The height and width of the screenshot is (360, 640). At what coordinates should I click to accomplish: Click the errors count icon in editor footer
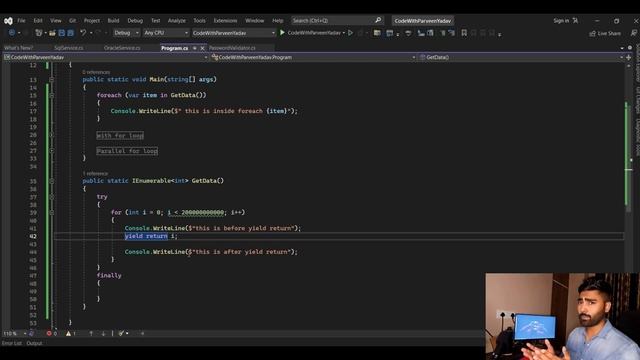click(x=49, y=333)
